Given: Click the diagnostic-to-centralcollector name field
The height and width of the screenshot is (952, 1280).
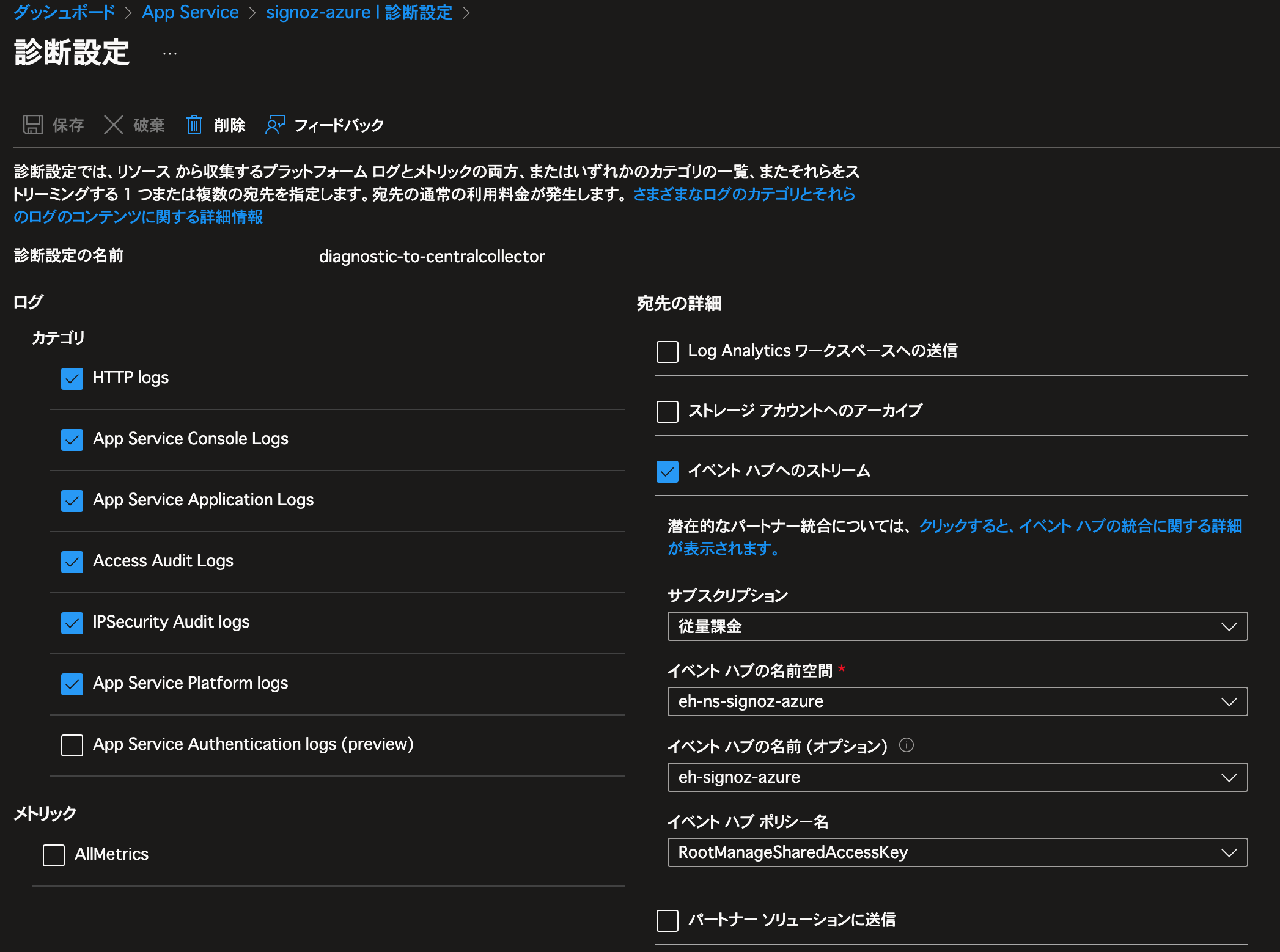Looking at the screenshot, I should (x=432, y=257).
